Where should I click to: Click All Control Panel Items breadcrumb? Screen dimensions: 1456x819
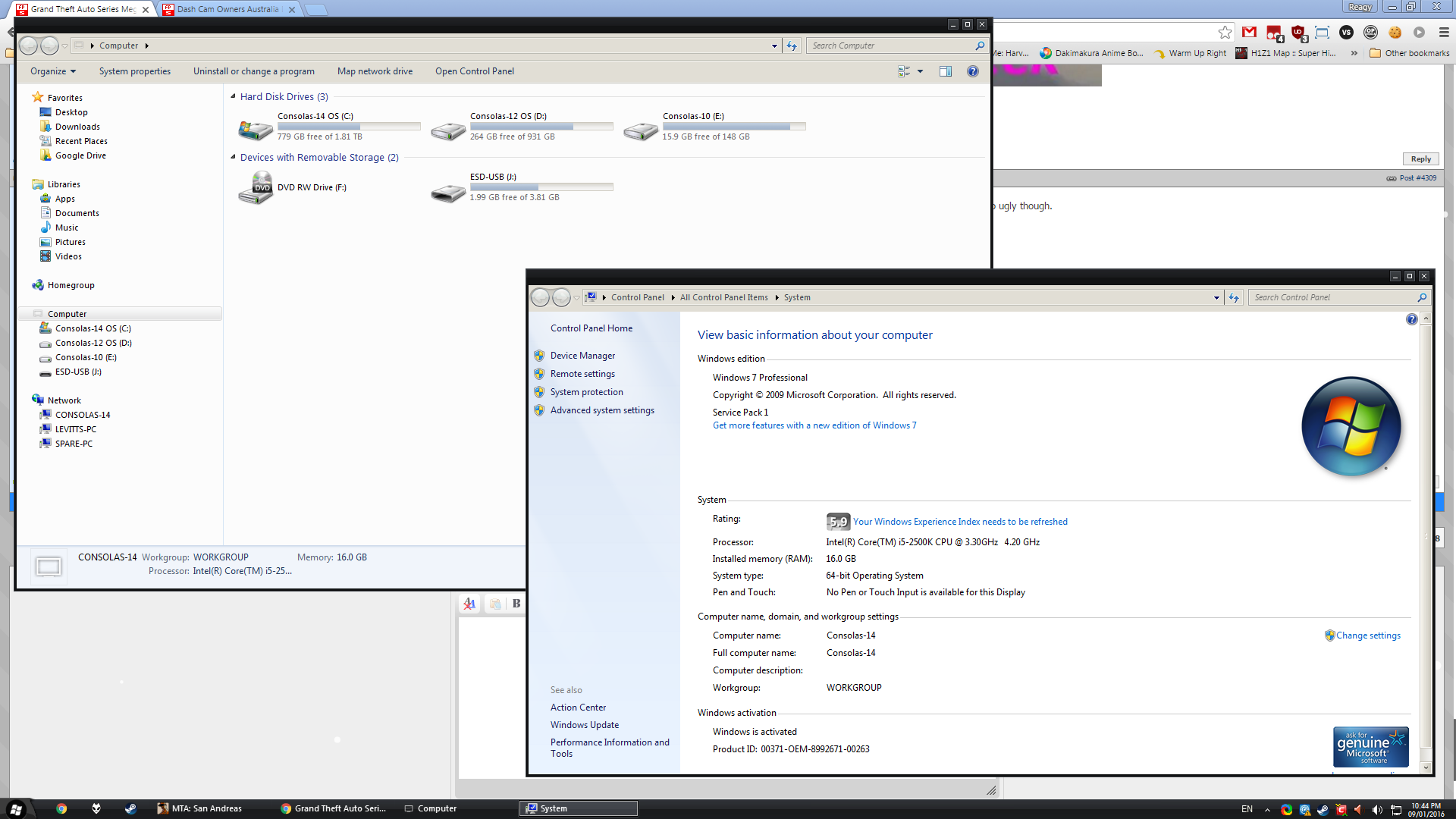pos(723,297)
